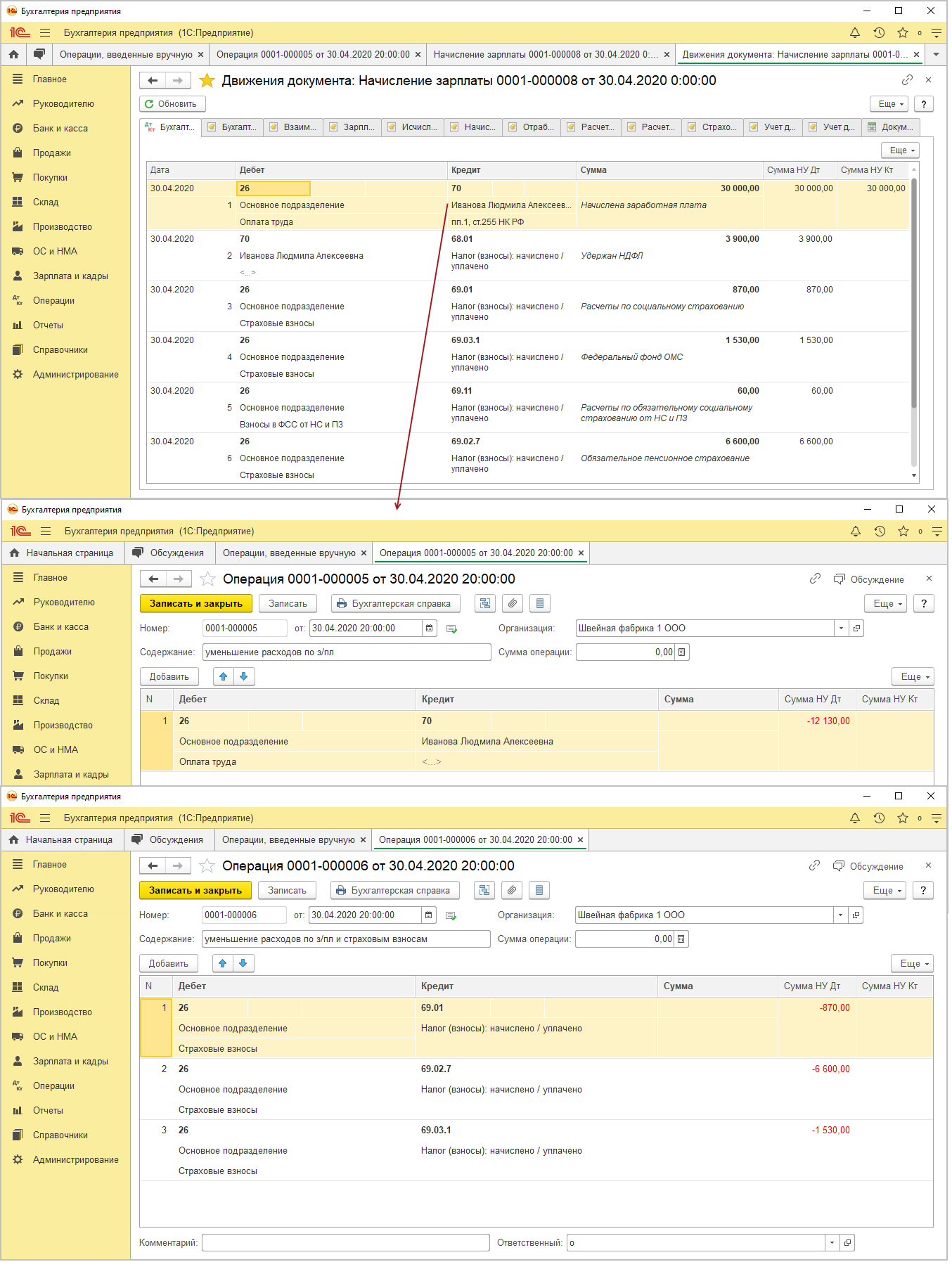Image resolution: width=952 pixels, height=1269 pixels.
Task: Open calculator for Сумма операции in Операция 0001-000005
Action: click(x=682, y=652)
